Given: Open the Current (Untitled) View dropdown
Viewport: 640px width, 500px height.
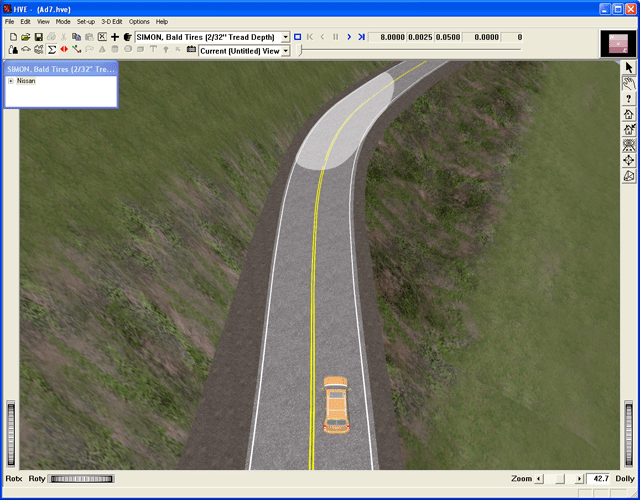Looking at the screenshot, I should coord(285,50).
